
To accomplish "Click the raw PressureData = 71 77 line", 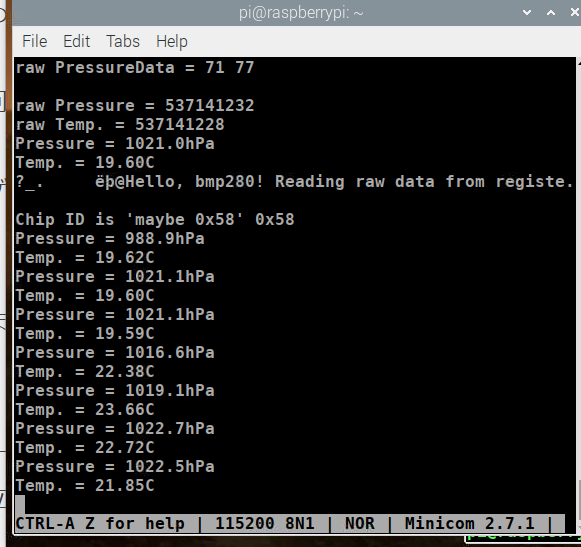I will point(135,68).
